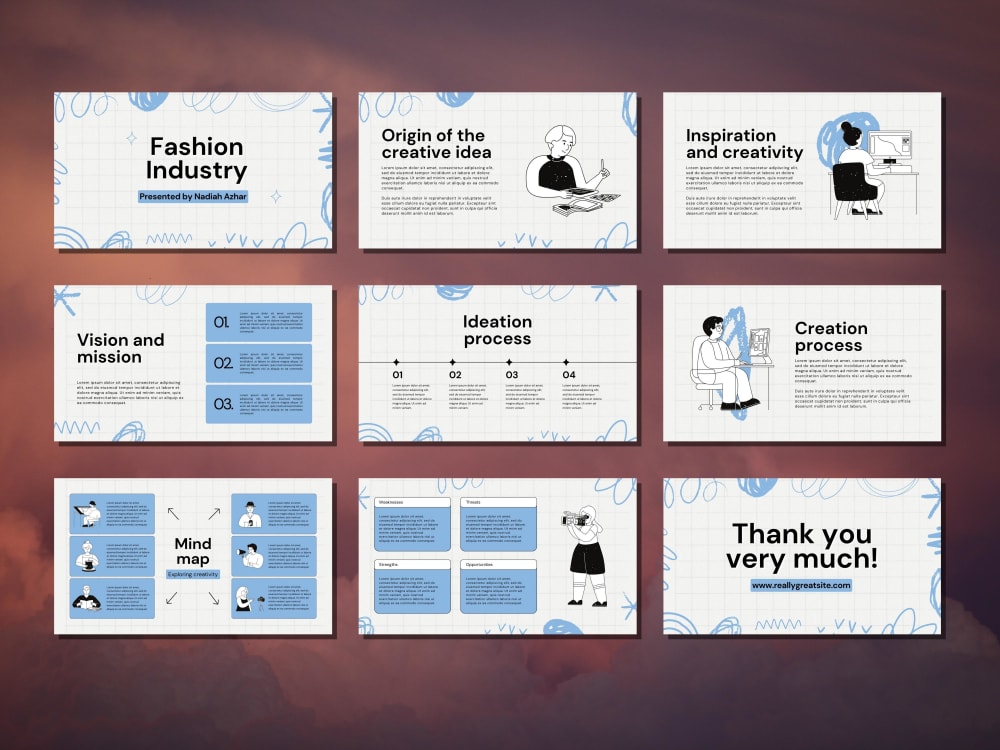Select the Weaknesses box
This screenshot has width=1000, height=750.
(412, 524)
